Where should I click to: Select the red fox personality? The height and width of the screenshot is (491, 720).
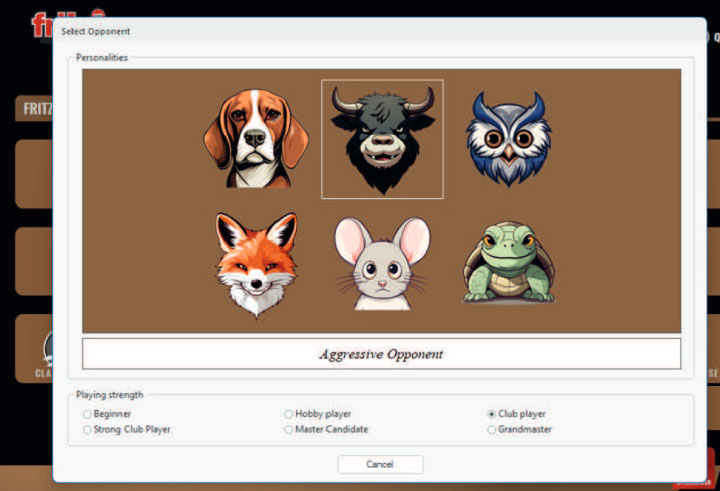pyautogui.click(x=256, y=262)
